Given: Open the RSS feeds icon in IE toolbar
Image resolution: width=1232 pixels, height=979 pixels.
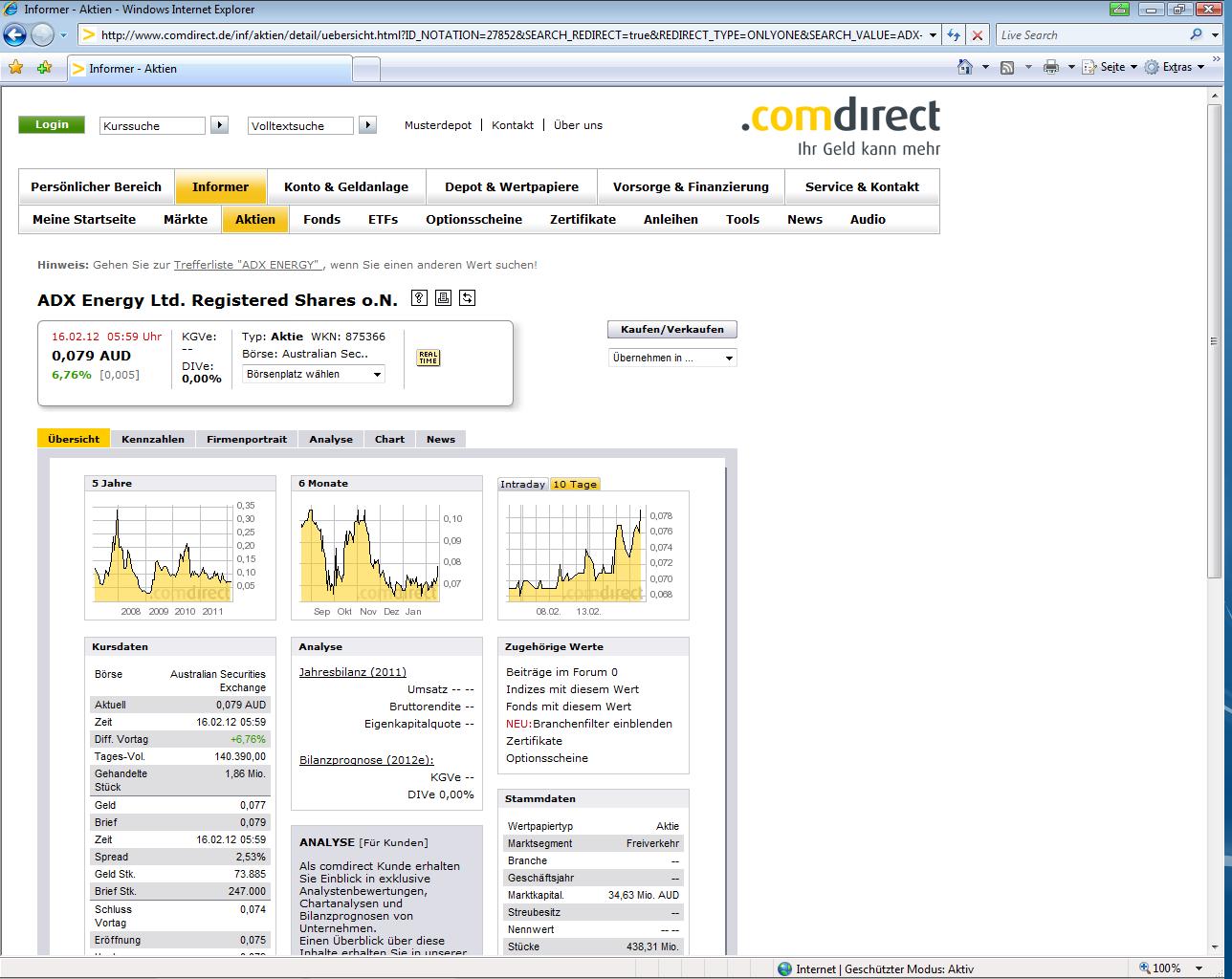Looking at the screenshot, I should [1006, 67].
